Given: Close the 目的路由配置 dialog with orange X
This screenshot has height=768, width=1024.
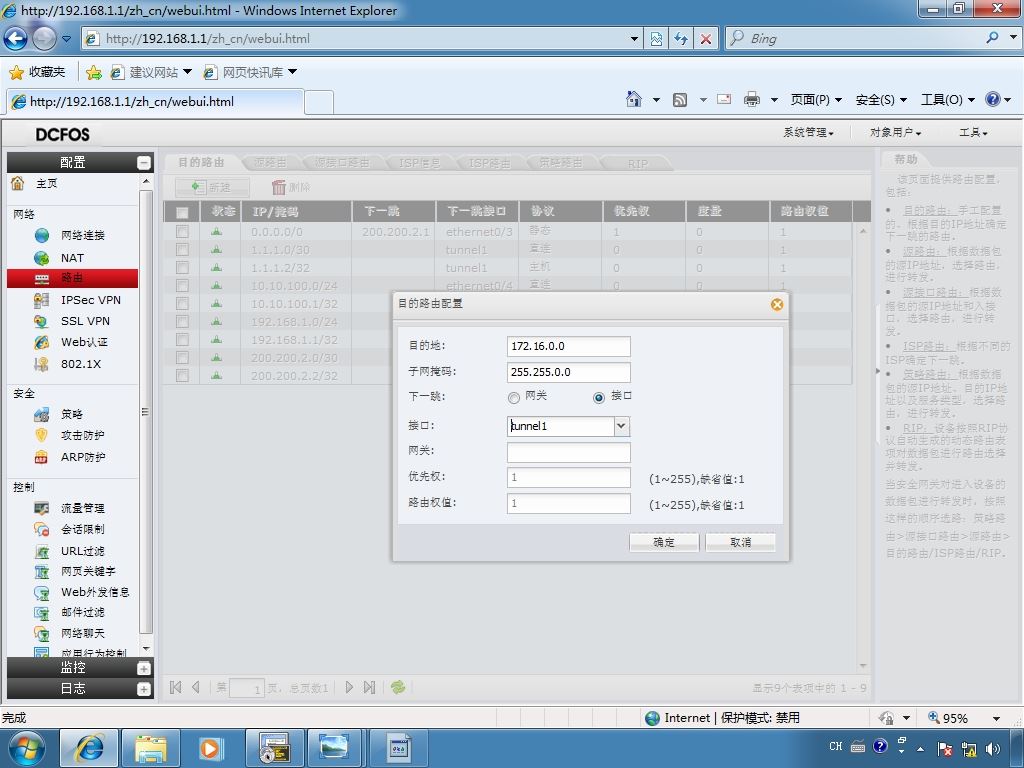Looking at the screenshot, I should 776,304.
